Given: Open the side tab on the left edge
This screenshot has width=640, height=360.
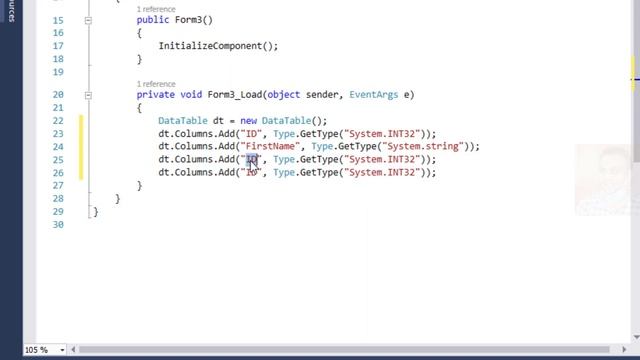Looking at the screenshot, I should pyautogui.click(x=11, y=11).
